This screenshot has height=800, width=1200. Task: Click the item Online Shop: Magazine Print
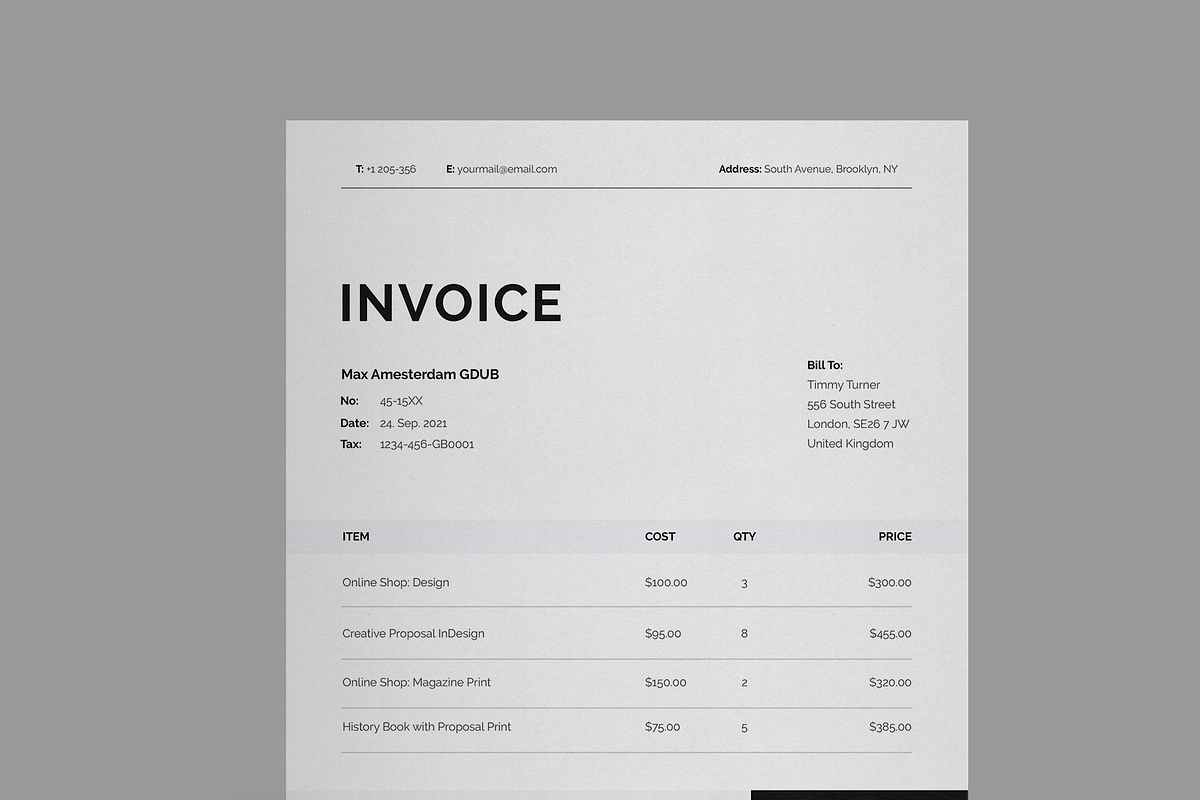pyautogui.click(x=417, y=682)
